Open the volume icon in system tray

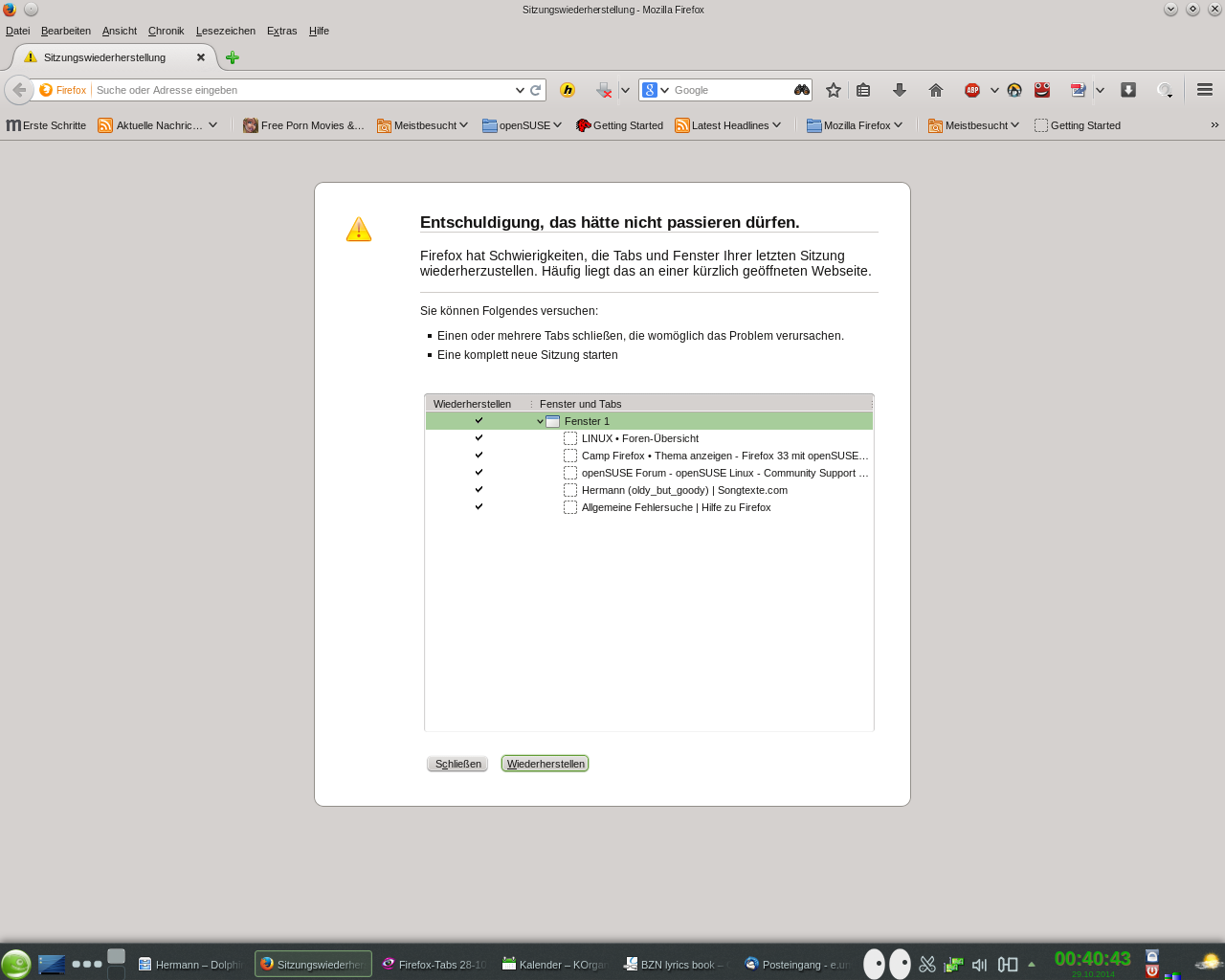point(979,965)
